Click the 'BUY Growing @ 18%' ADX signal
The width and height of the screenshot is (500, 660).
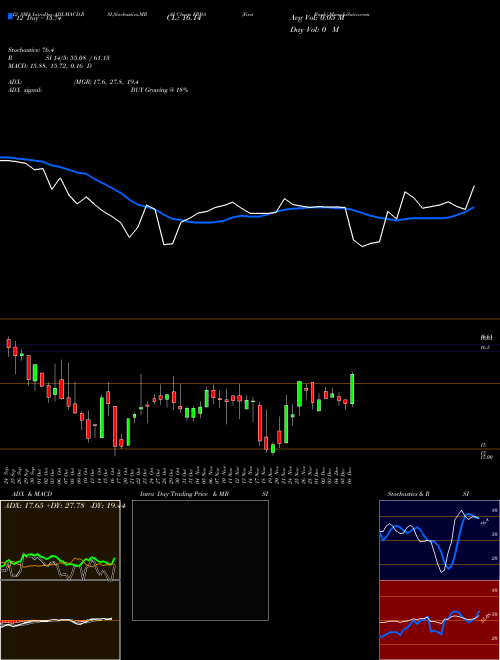click(159, 90)
